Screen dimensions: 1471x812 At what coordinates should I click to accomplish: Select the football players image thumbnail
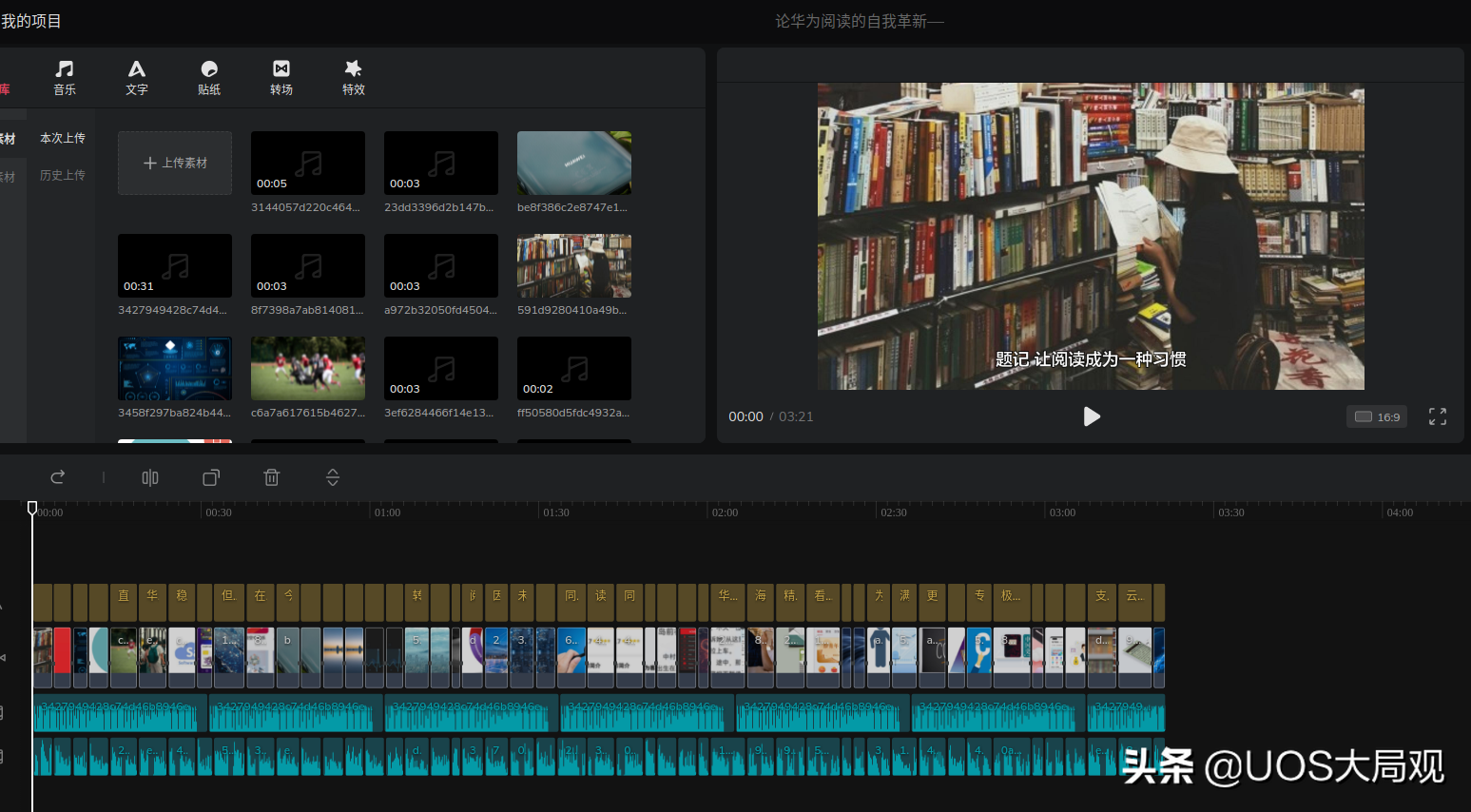click(308, 369)
